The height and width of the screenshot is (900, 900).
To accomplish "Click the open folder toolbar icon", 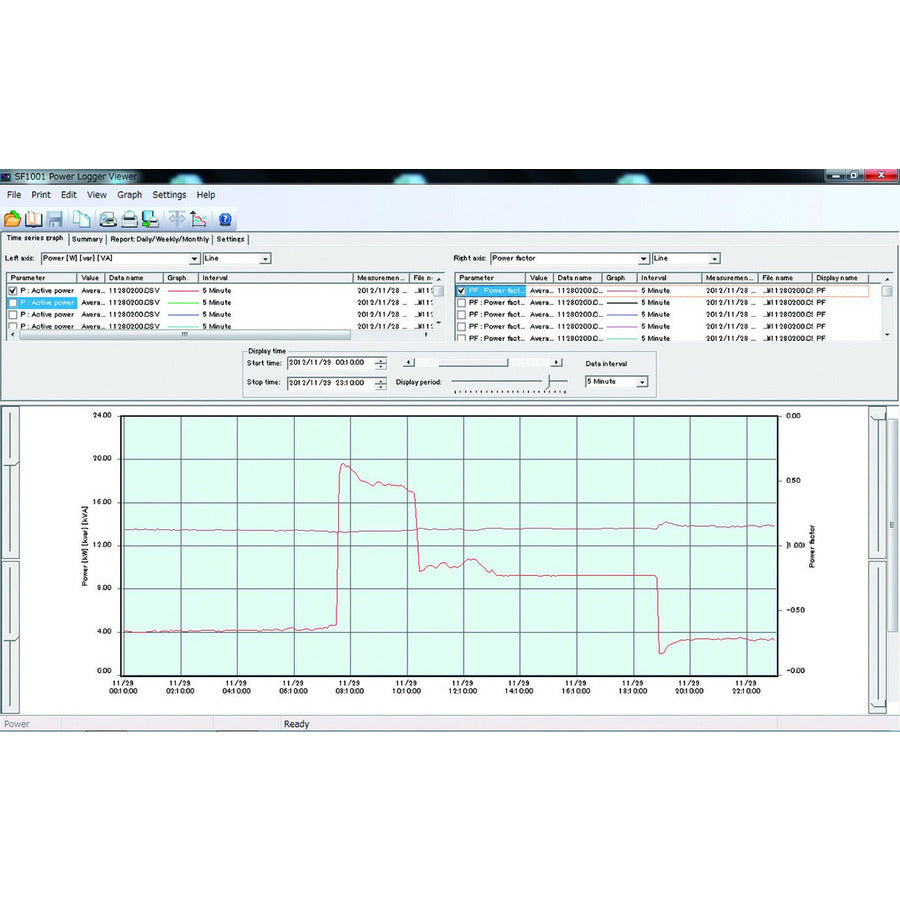I will click(x=12, y=219).
